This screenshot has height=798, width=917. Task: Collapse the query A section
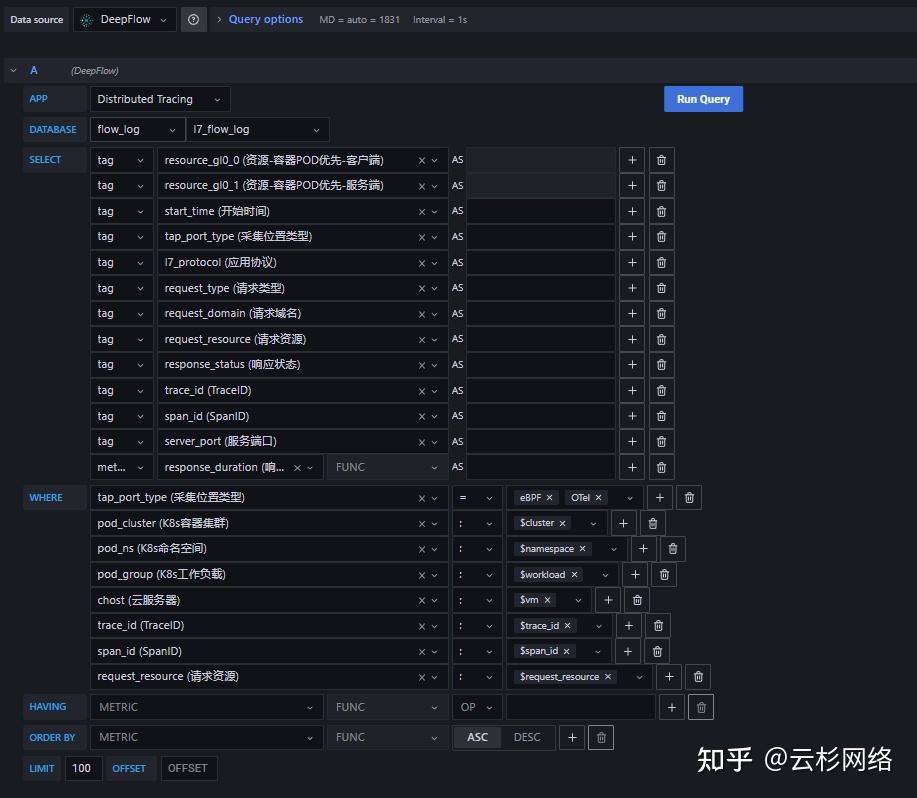pos(13,70)
